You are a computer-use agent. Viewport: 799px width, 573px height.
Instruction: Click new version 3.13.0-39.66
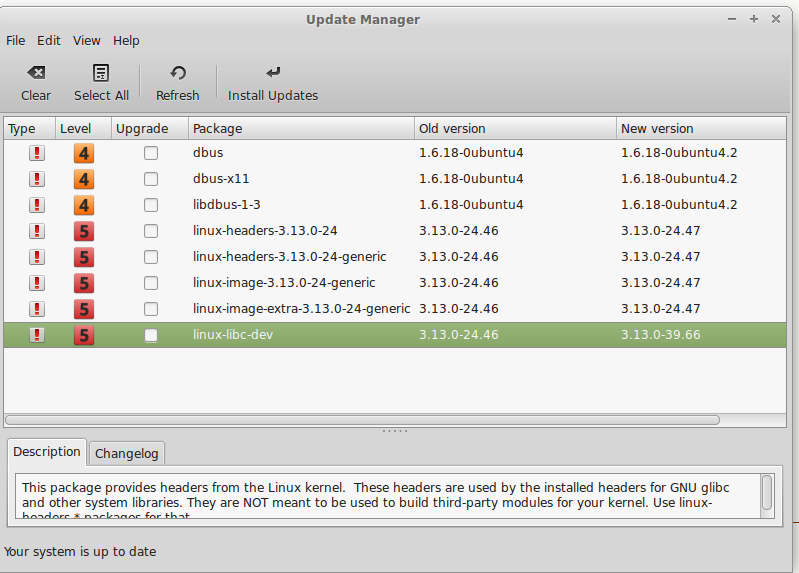tap(660, 334)
